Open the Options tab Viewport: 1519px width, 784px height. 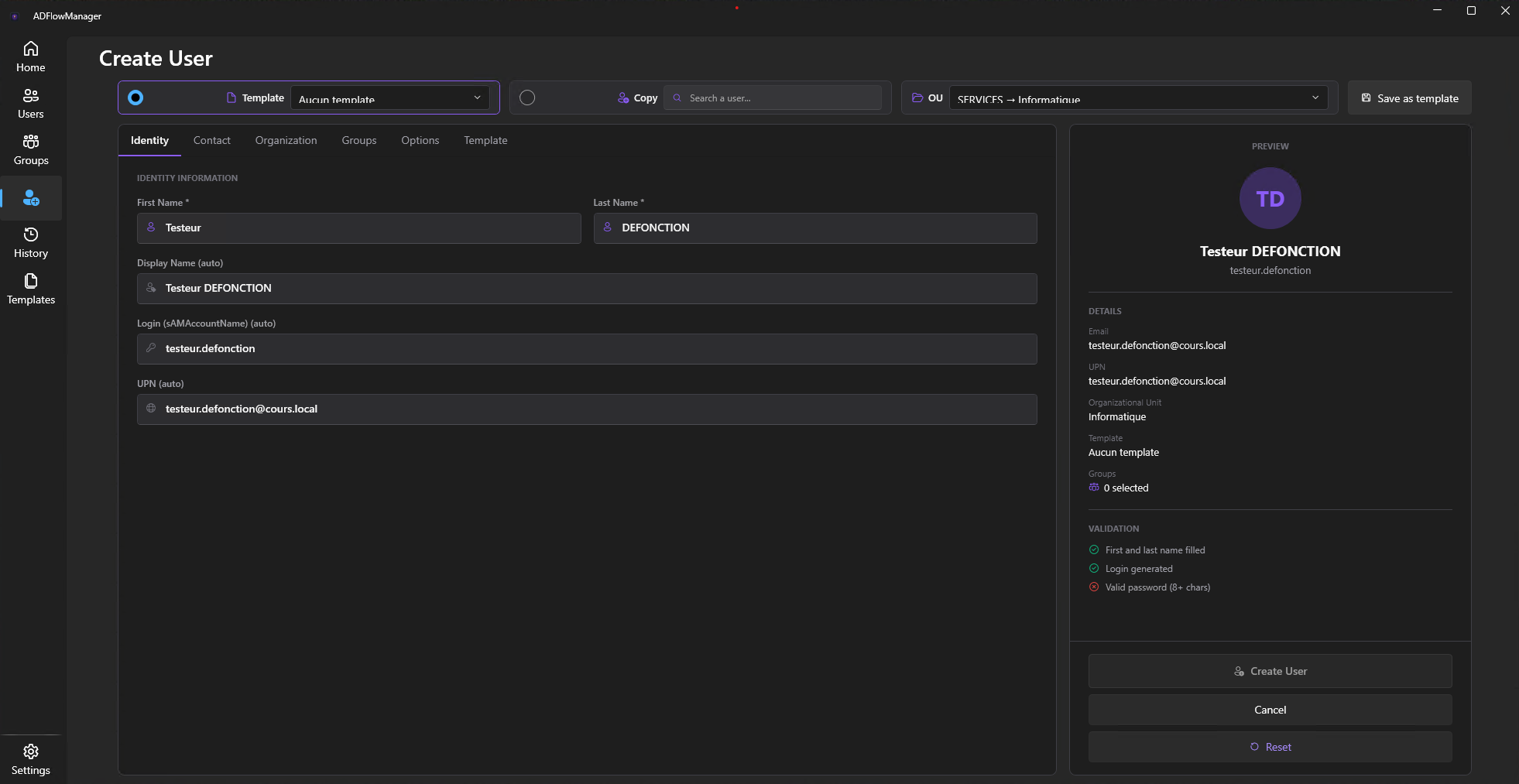pyautogui.click(x=420, y=140)
